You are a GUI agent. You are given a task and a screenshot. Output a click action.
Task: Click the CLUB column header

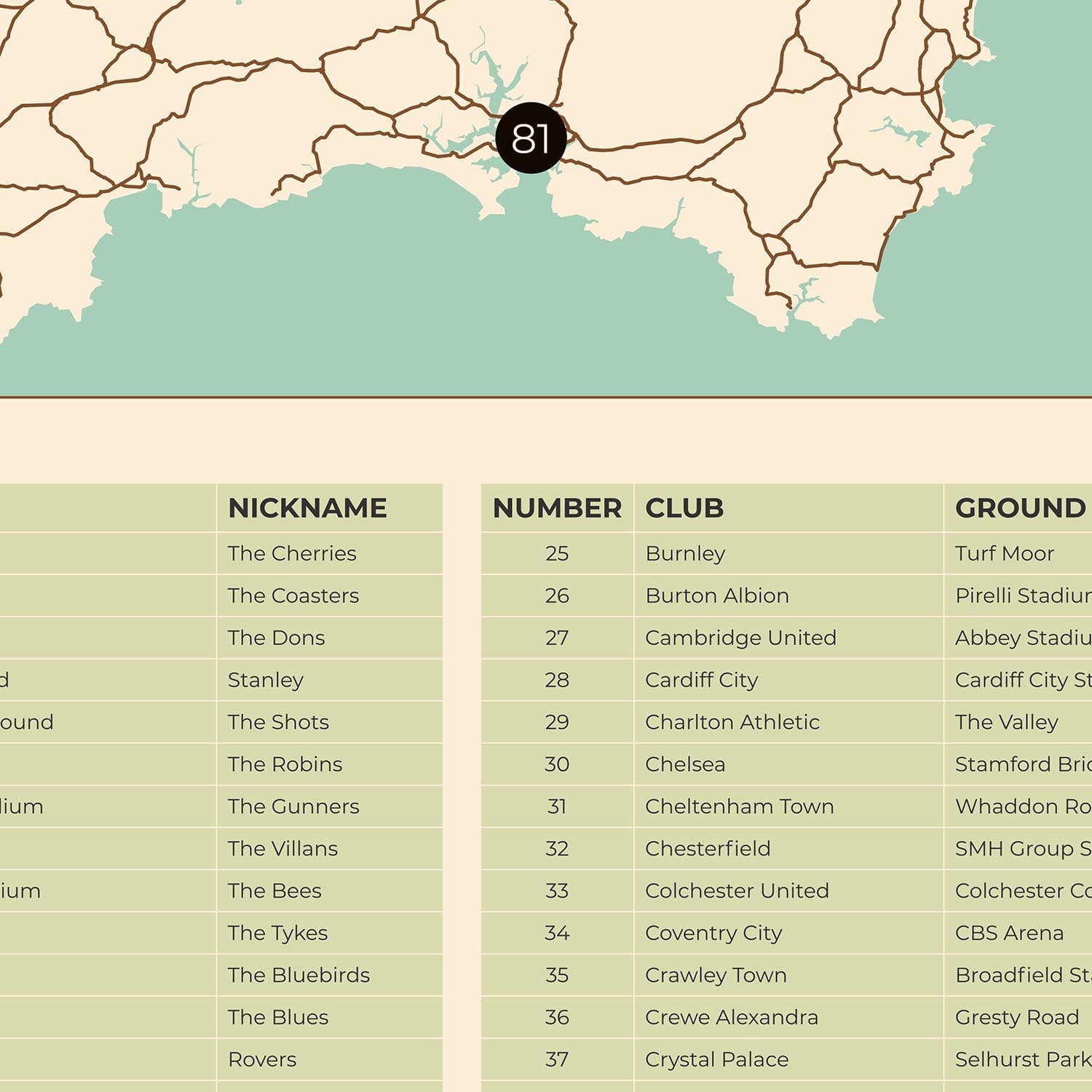coord(684,508)
